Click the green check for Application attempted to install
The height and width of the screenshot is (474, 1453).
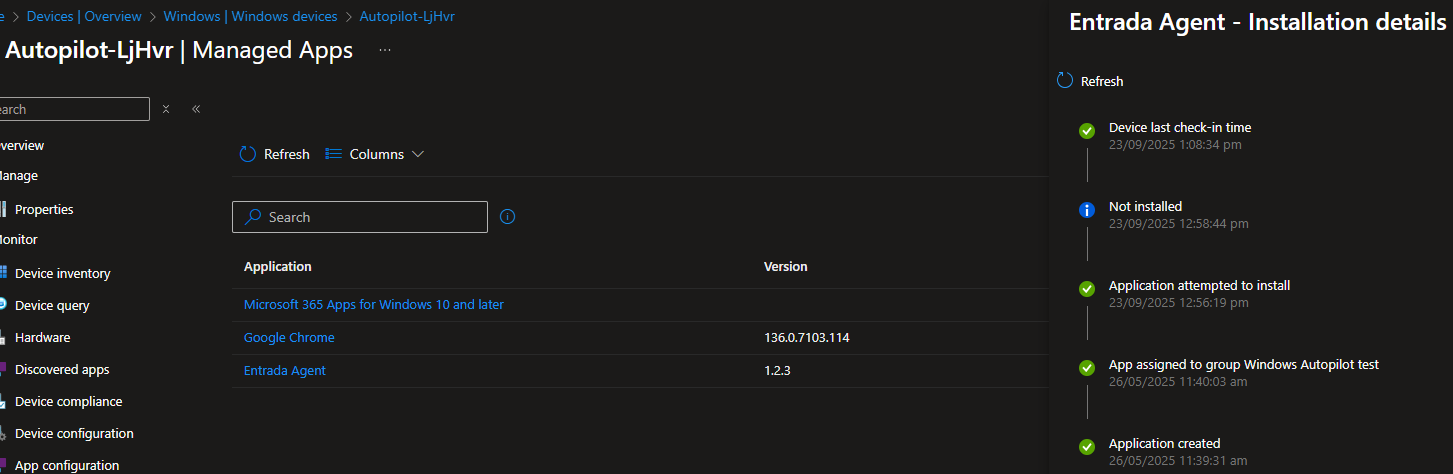point(1087,289)
